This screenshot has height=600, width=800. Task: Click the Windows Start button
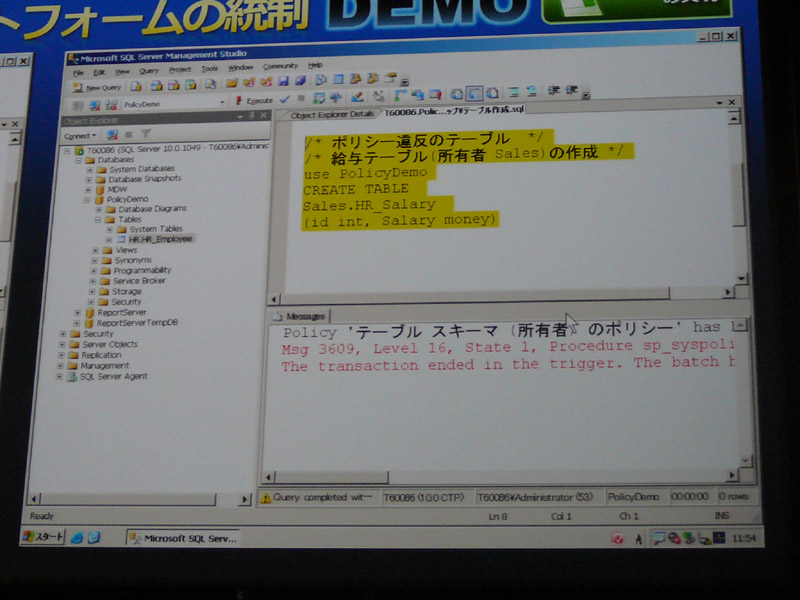[43, 537]
